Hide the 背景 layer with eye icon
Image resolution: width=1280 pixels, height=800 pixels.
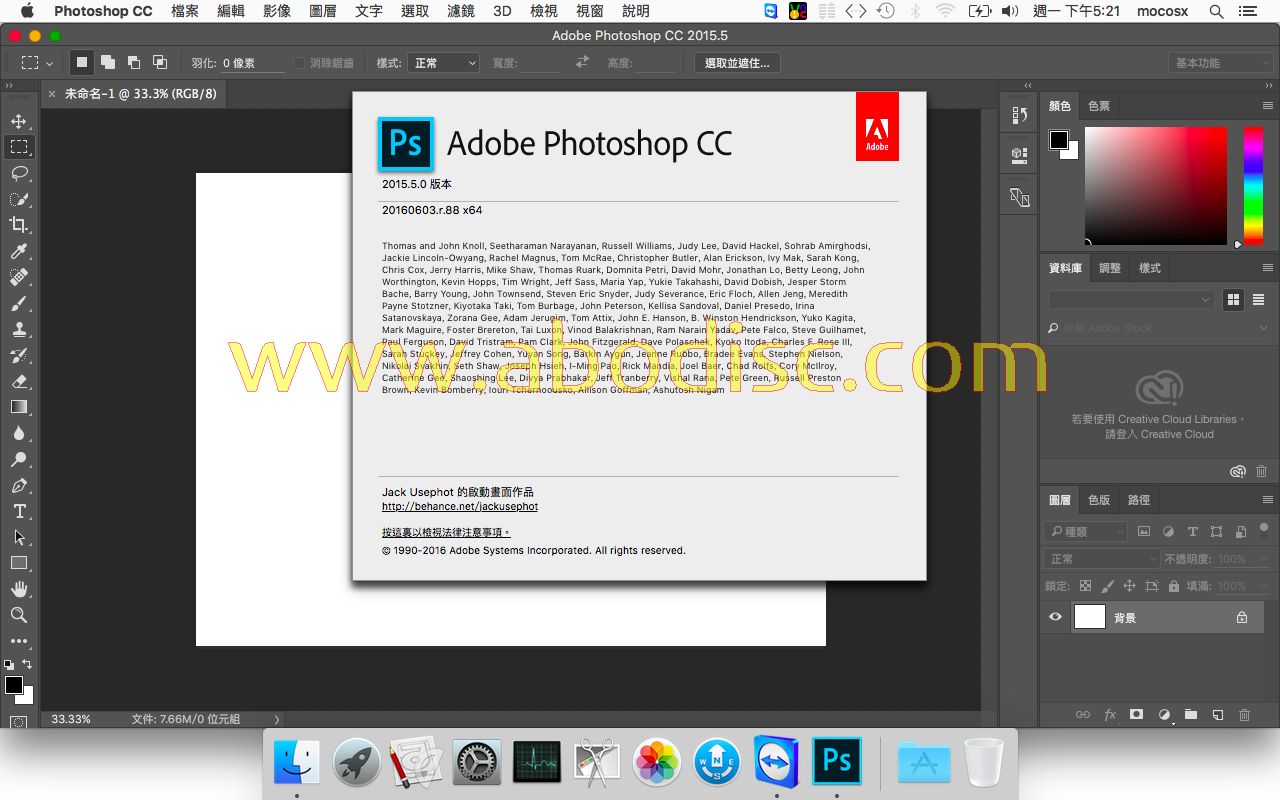[1055, 617]
